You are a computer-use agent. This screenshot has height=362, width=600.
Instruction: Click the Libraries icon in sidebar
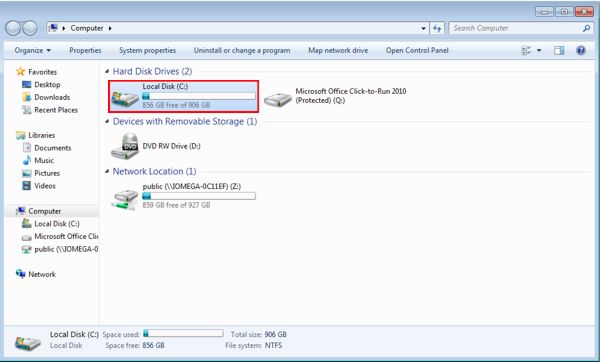coord(20,135)
